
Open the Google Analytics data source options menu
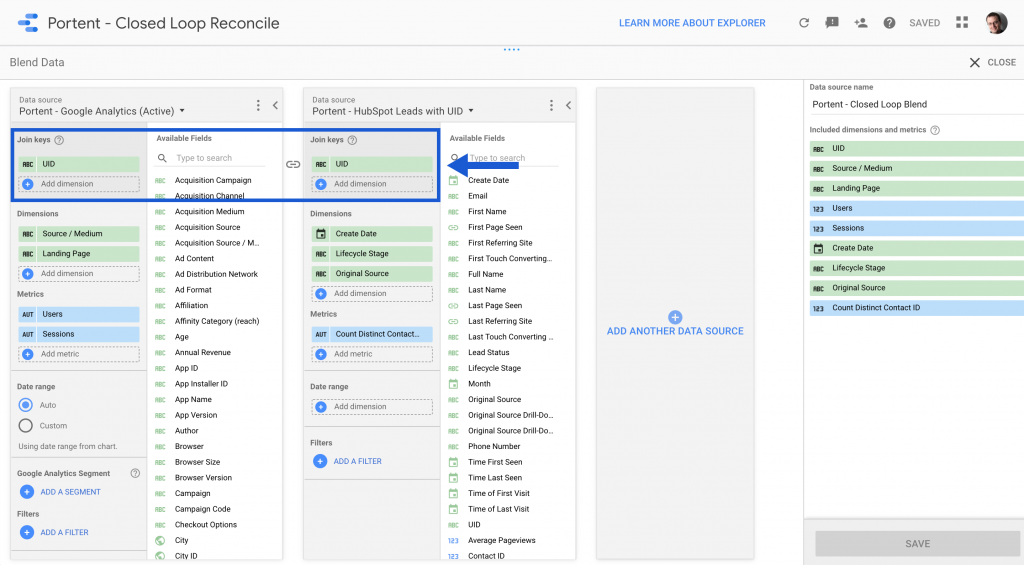click(258, 105)
